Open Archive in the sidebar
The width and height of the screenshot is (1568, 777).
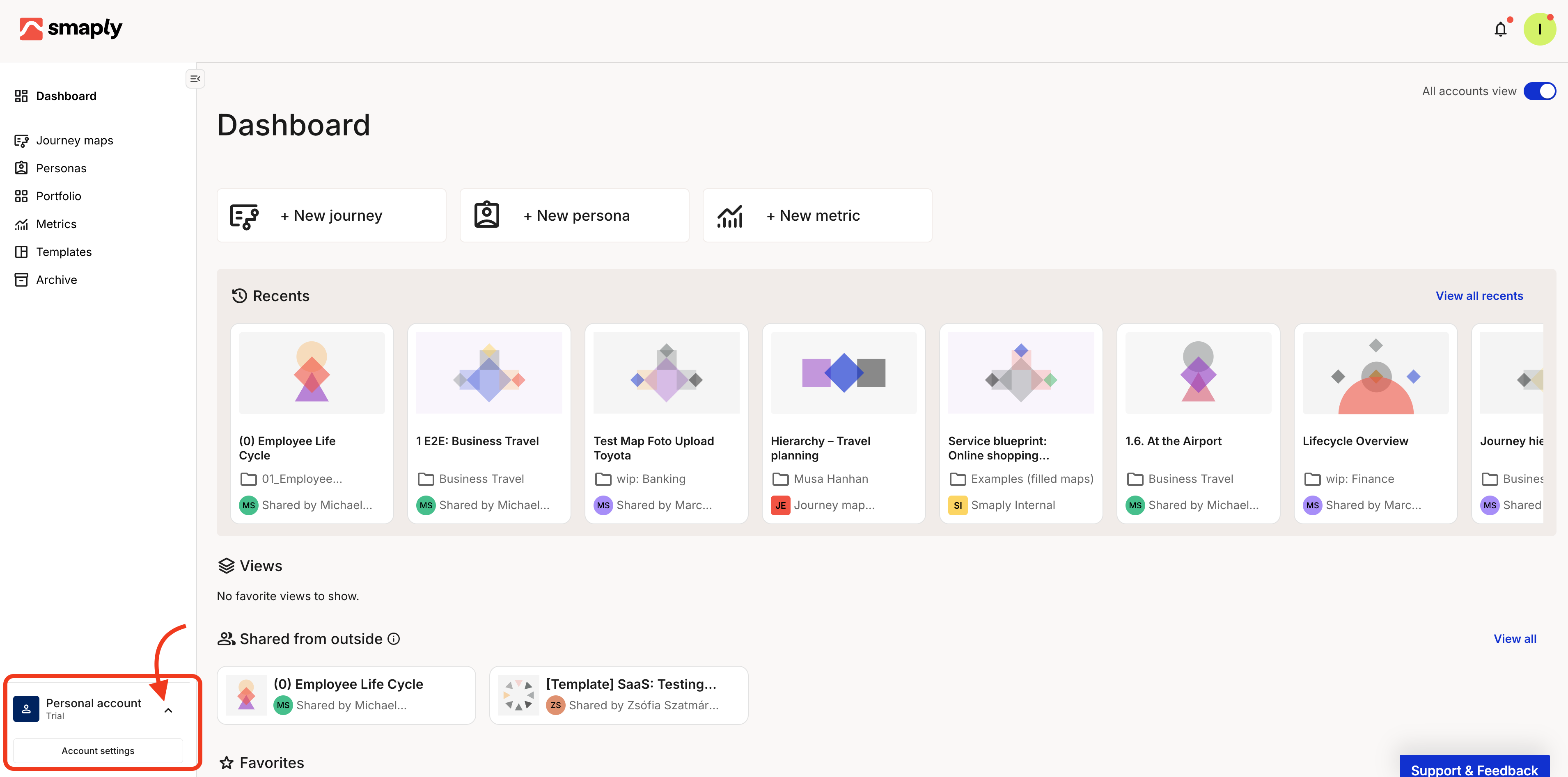coord(46,281)
